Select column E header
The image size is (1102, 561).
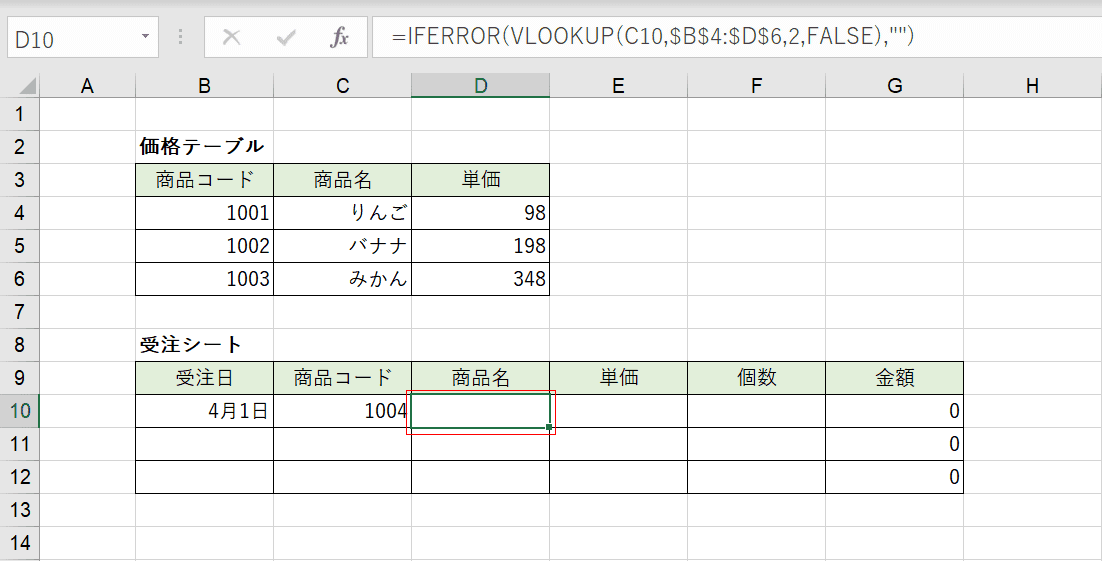tap(618, 86)
